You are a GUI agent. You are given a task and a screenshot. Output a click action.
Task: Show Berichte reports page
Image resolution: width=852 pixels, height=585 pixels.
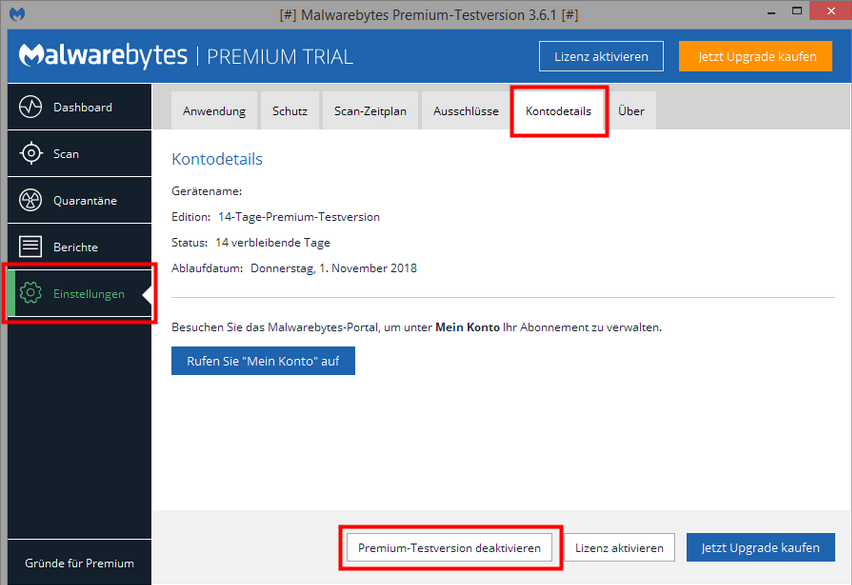pyautogui.click(x=79, y=247)
